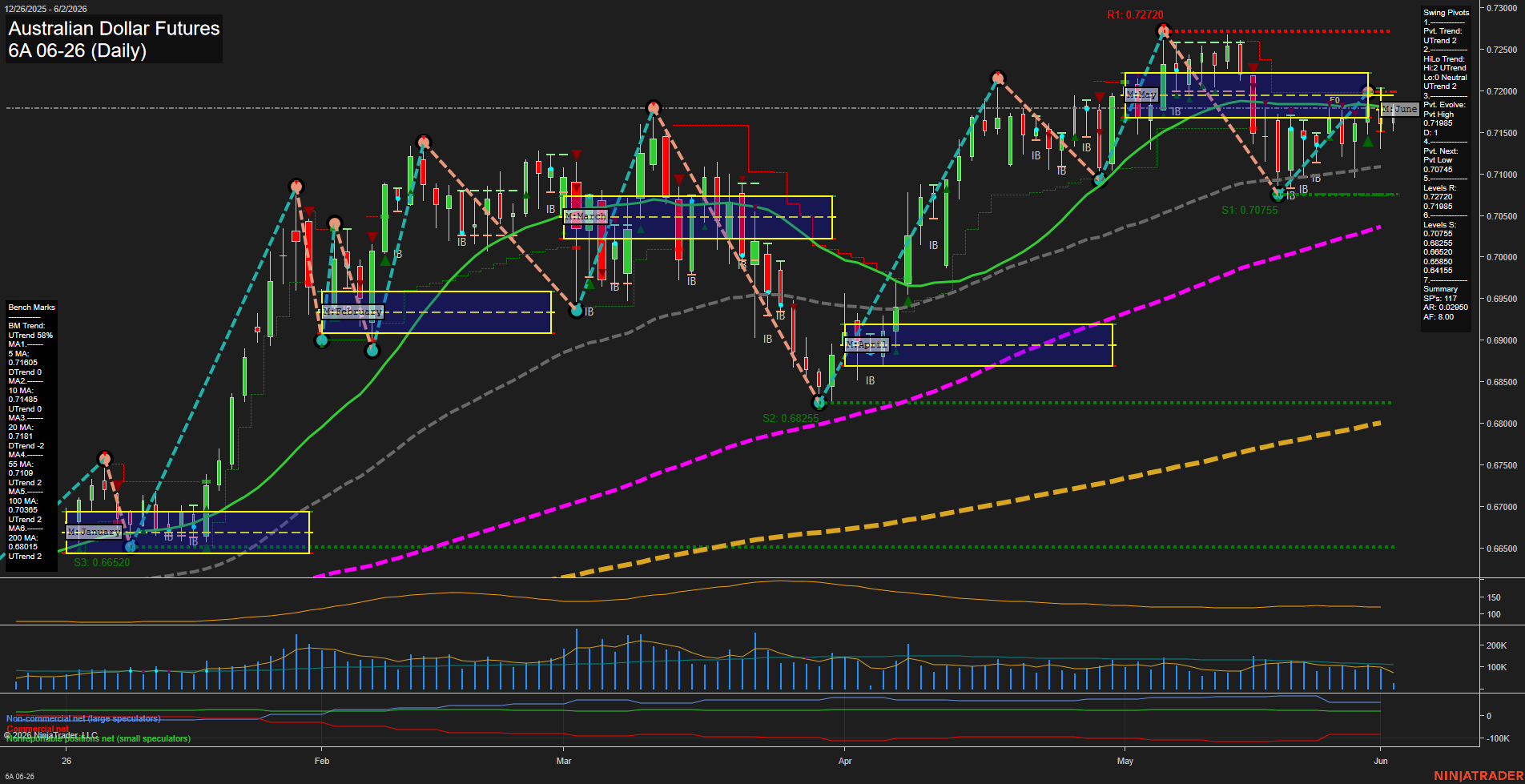Click the 0.66500 price axis label
Viewport: 1525px width, 784px height.
1502,549
